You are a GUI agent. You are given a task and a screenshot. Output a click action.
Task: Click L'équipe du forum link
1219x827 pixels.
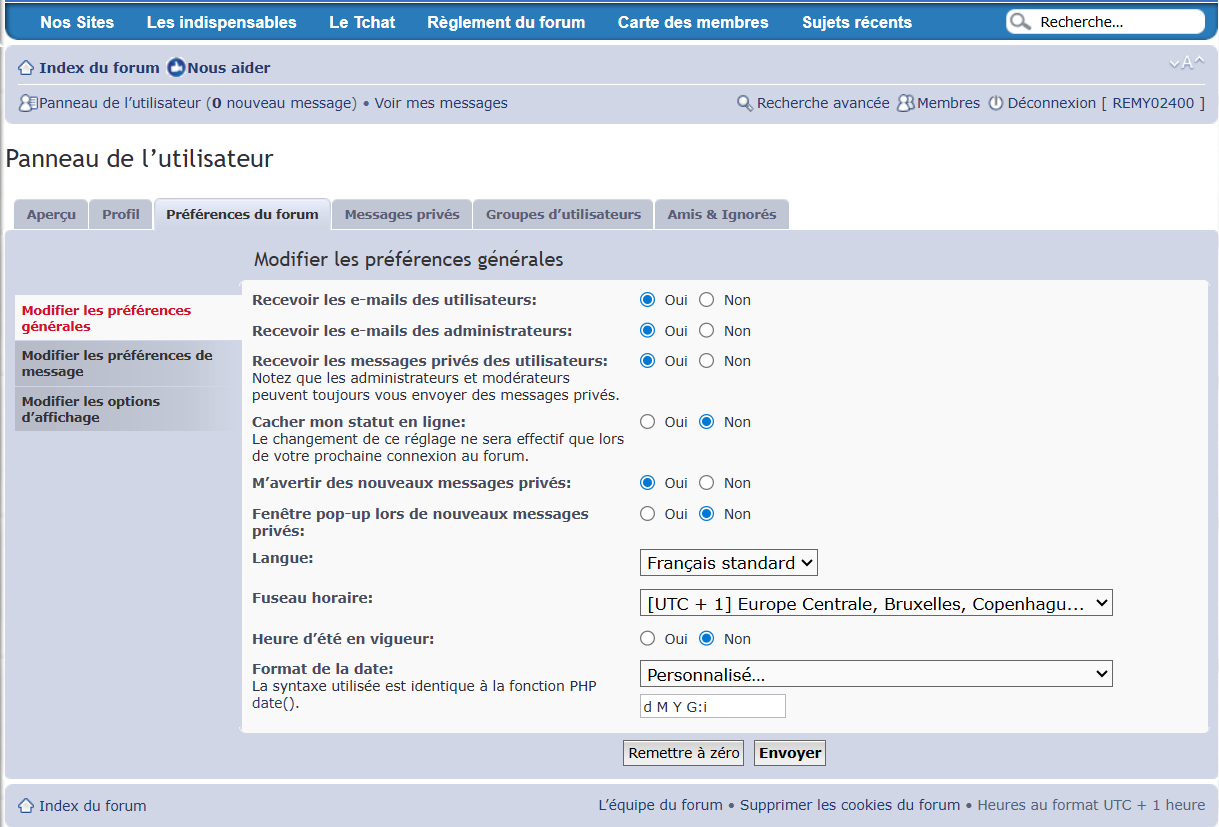point(660,805)
